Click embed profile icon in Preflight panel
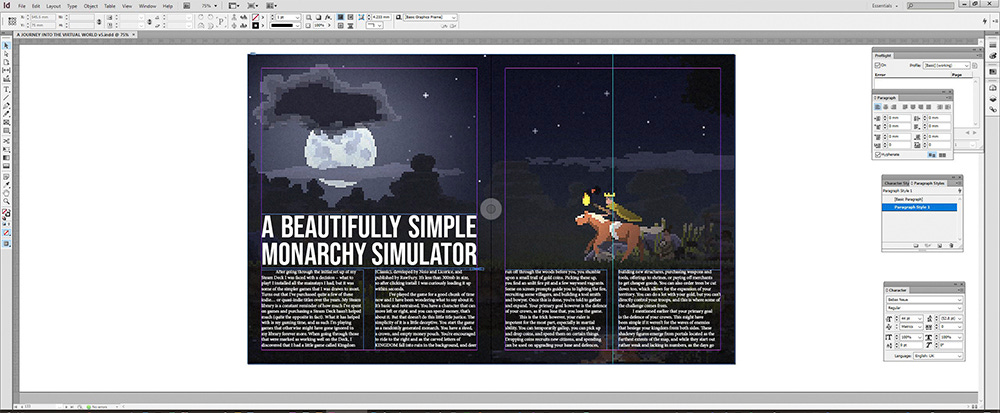The image size is (1000, 413). point(975,66)
